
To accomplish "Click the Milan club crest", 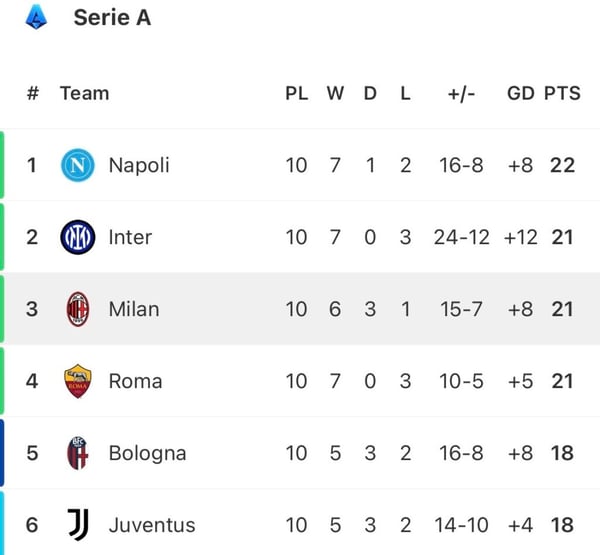I will click(78, 309).
